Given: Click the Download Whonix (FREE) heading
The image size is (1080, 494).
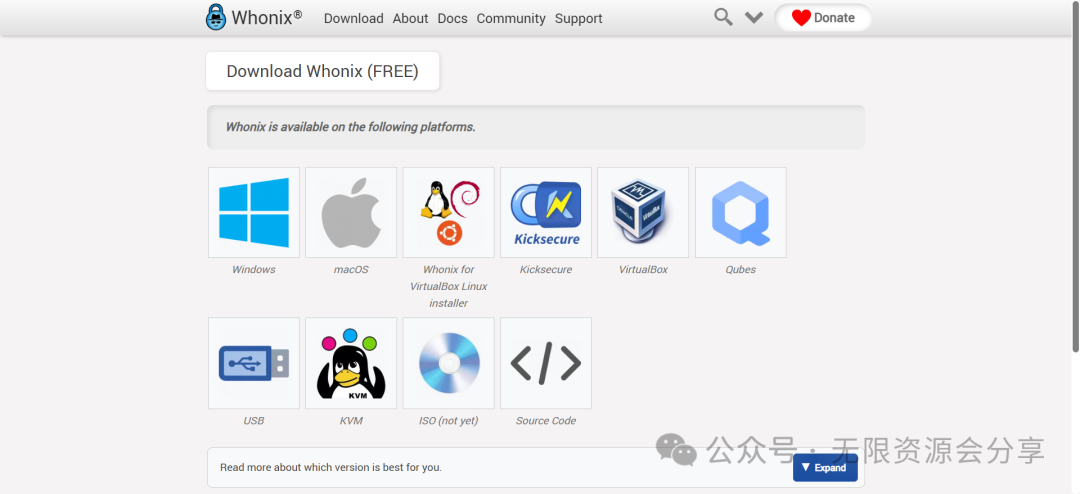Looking at the screenshot, I should pyautogui.click(x=322, y=71).
